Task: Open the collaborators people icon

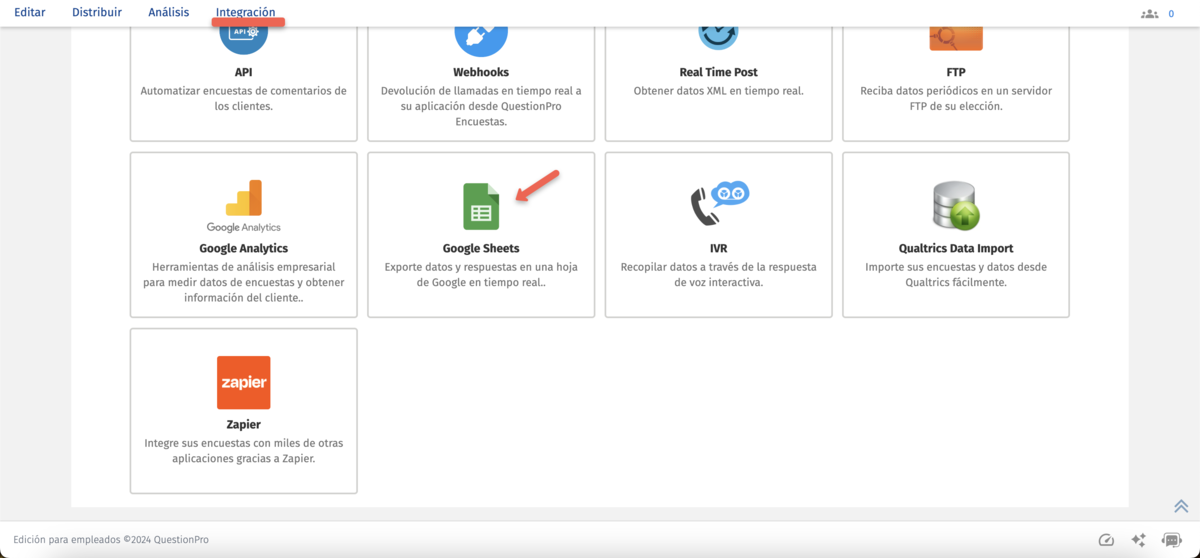Action: (x=1149, y=14)
